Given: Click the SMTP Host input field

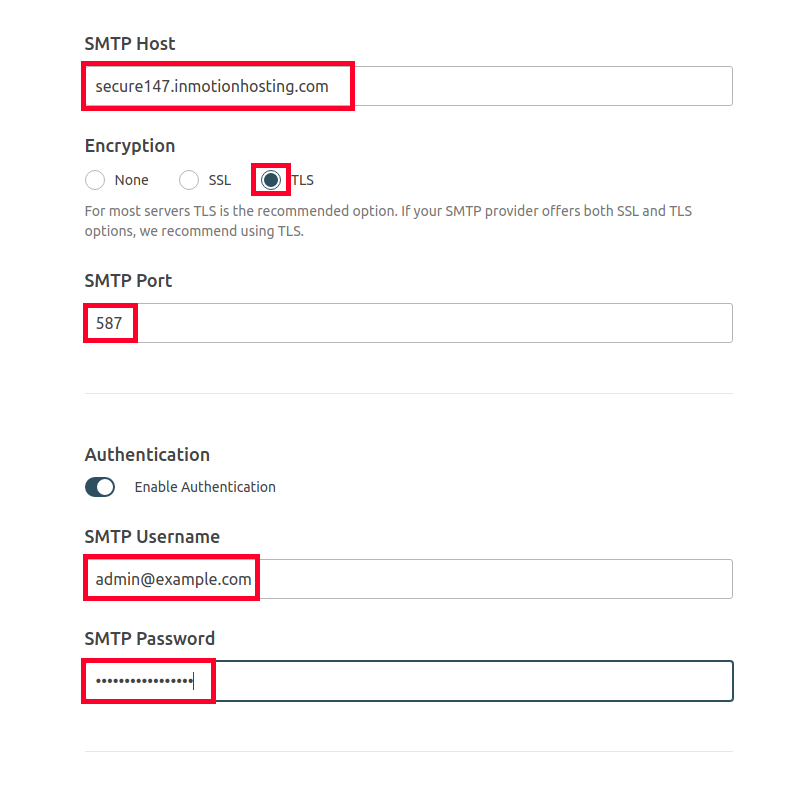Looking at the screenshot, I should coord(408,86).
